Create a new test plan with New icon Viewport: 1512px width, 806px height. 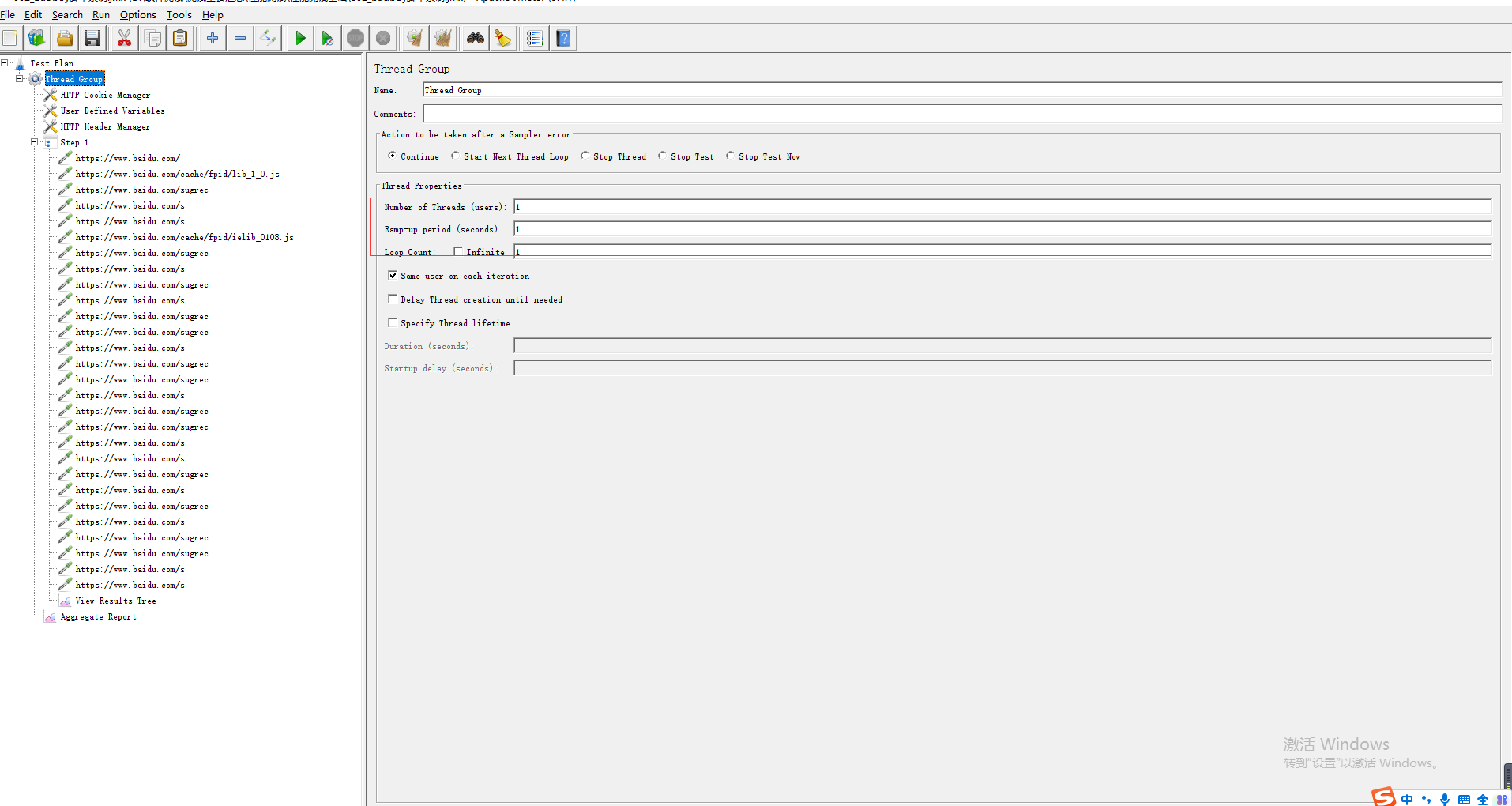click(10, 38)
